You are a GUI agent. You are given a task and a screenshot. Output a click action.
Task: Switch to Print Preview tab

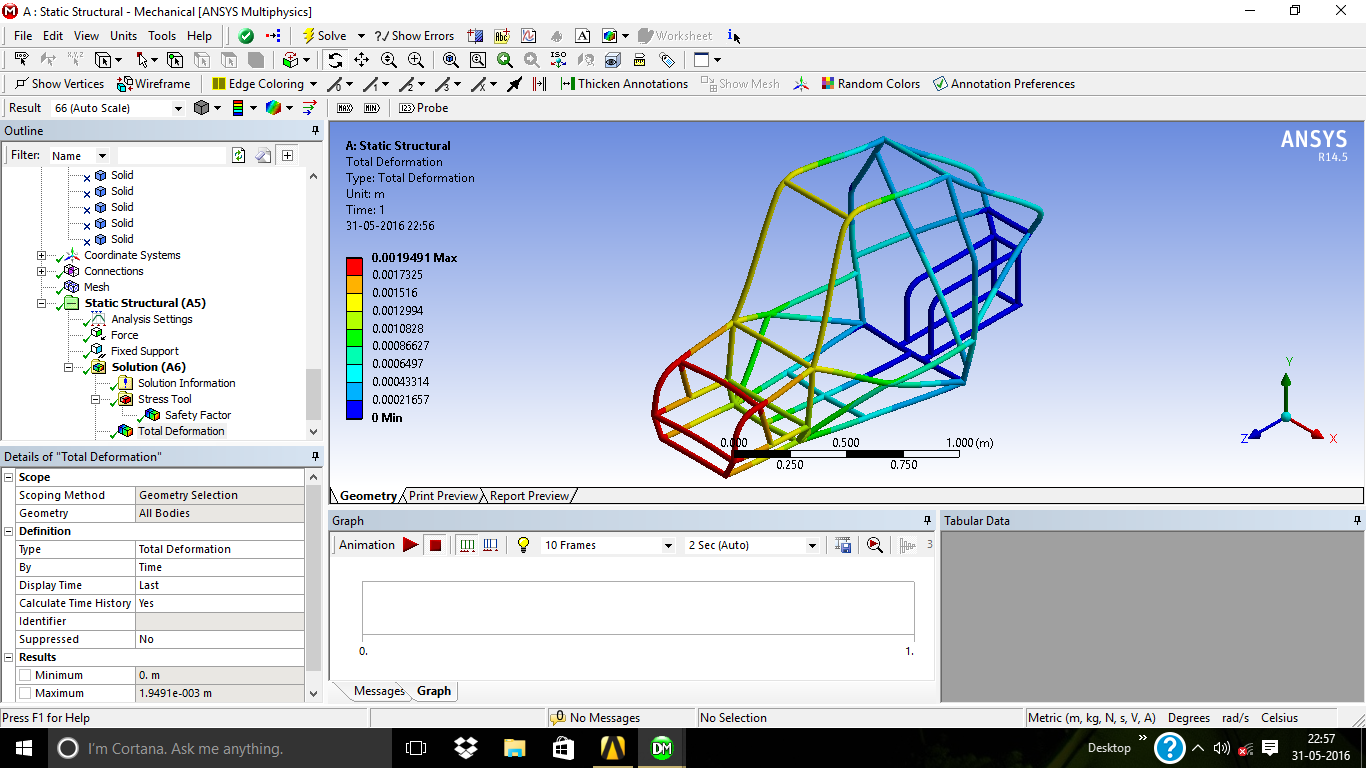pos(443,496)
